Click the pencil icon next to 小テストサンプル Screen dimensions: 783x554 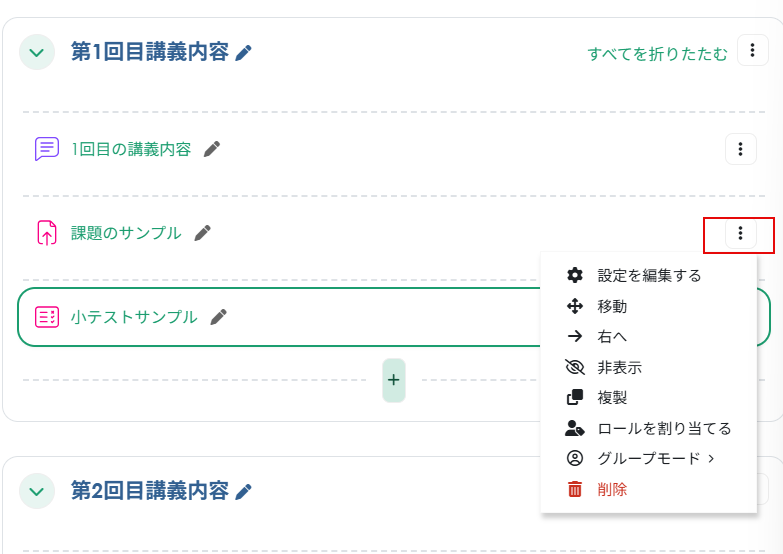(219, 317)
